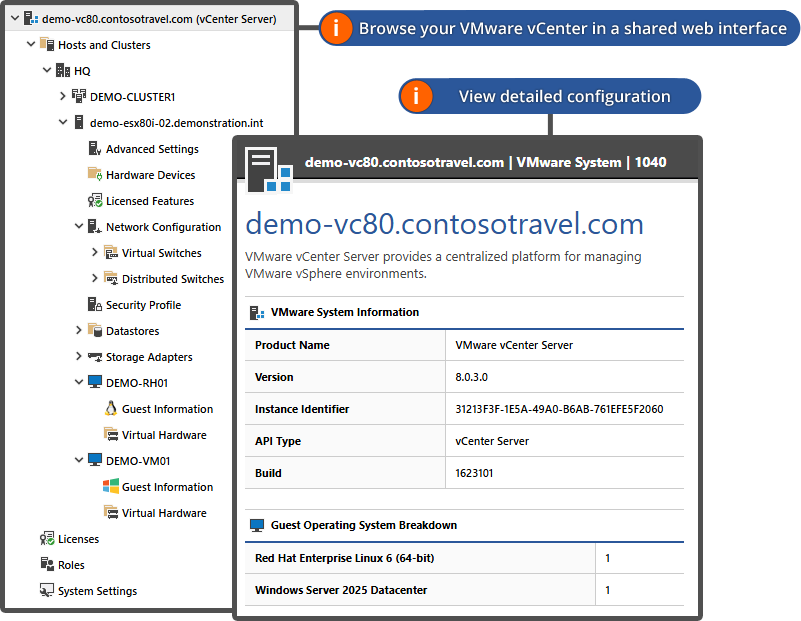This screenshot has width=801, height=621.
Task: Open the demo-vc80.contosotravel.com blue title link
Action: 444,224
